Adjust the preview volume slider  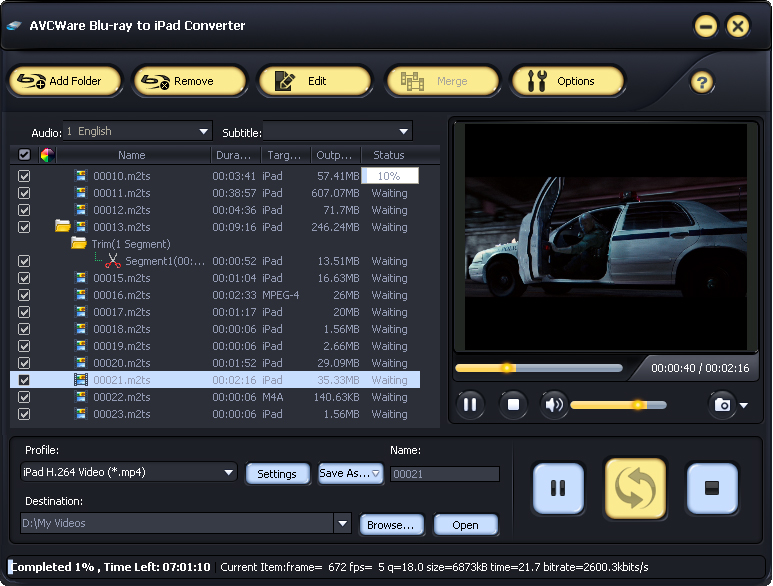click(x=618, y=405)
